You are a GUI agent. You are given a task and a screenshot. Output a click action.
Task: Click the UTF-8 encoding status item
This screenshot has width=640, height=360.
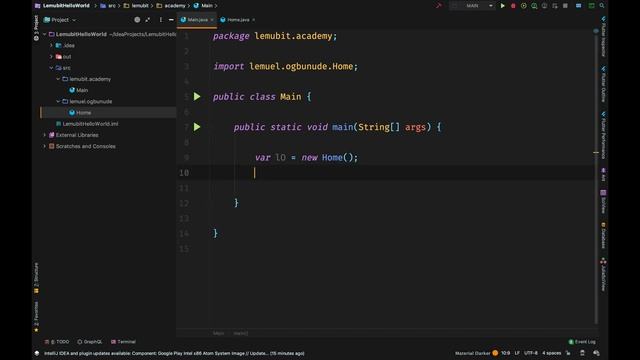click(x=531, y=353)
